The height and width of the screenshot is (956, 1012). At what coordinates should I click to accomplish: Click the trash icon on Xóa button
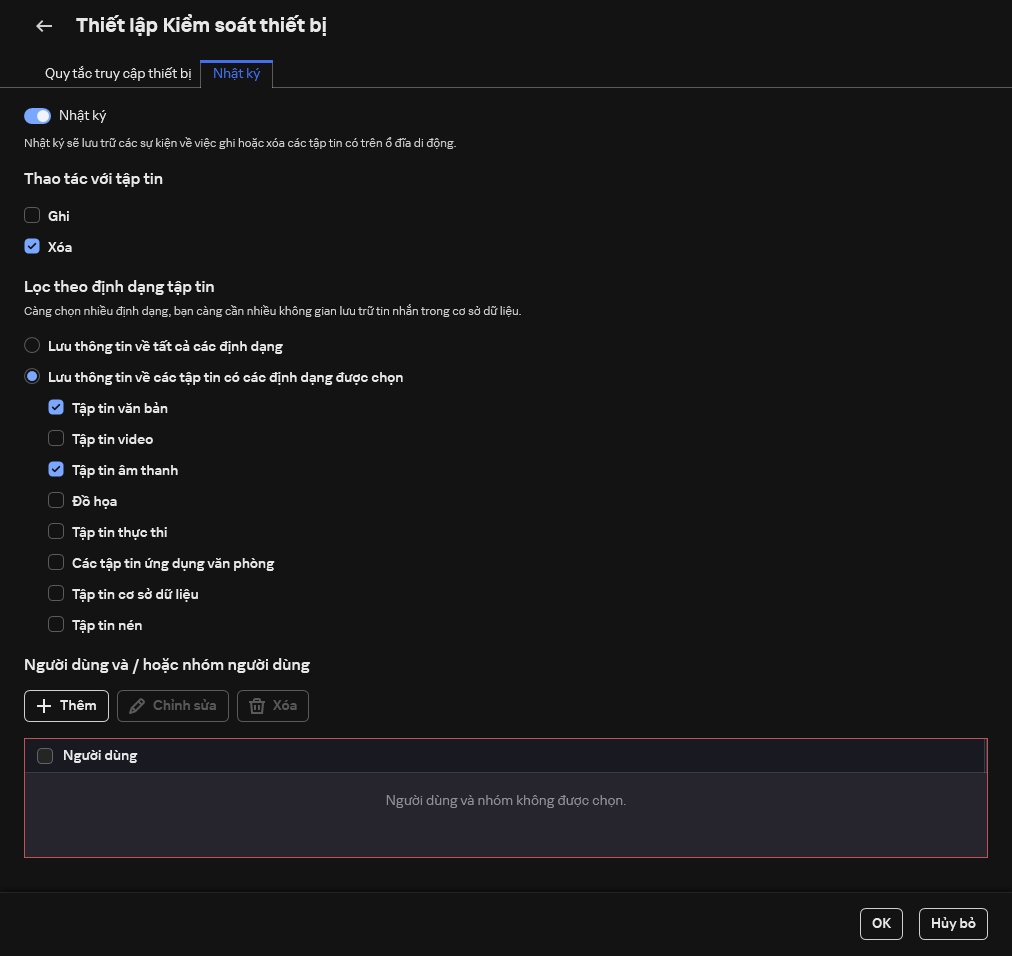(x=257, y=706)
